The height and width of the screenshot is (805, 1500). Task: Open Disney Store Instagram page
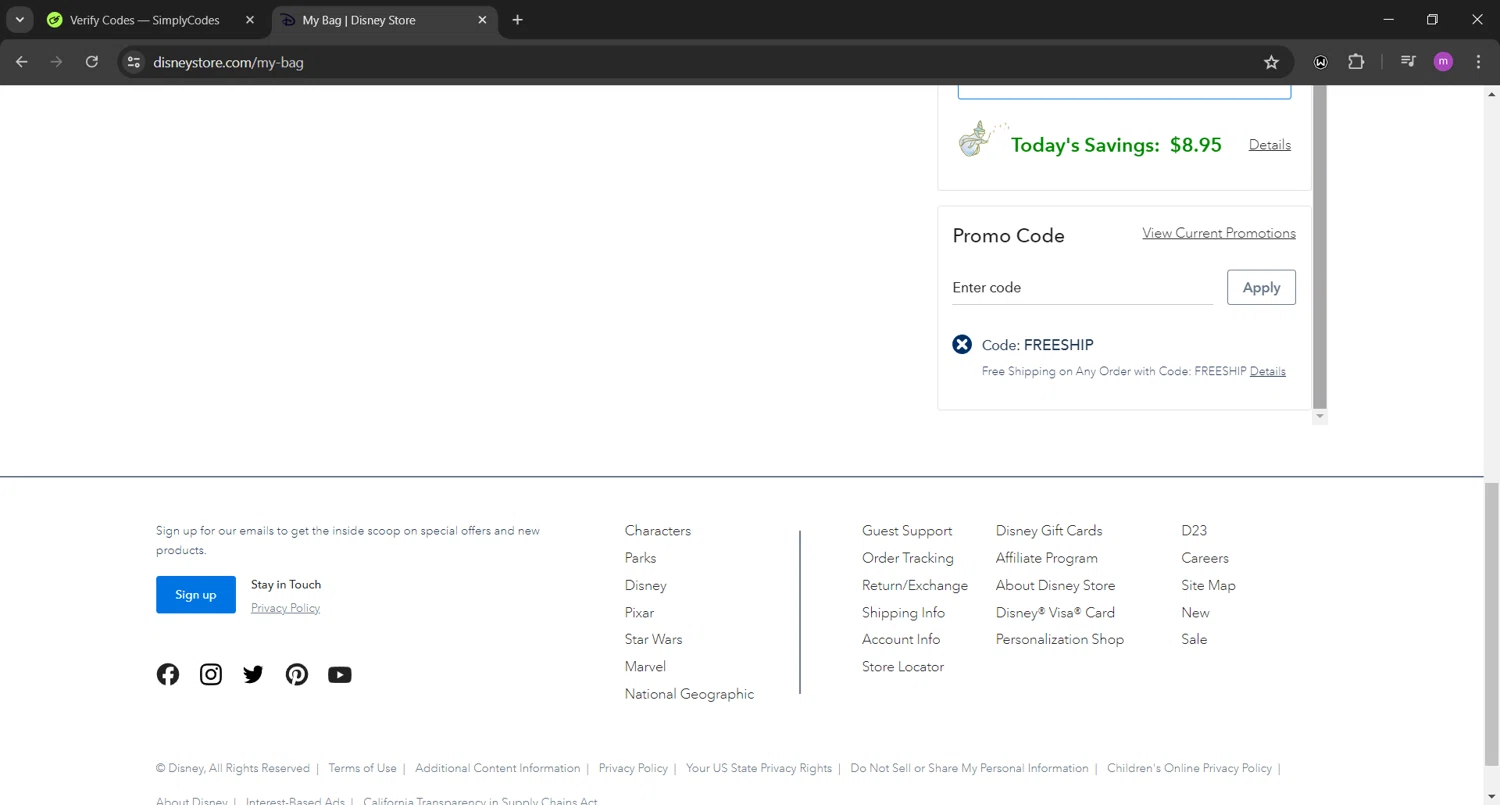coord(211,675)
